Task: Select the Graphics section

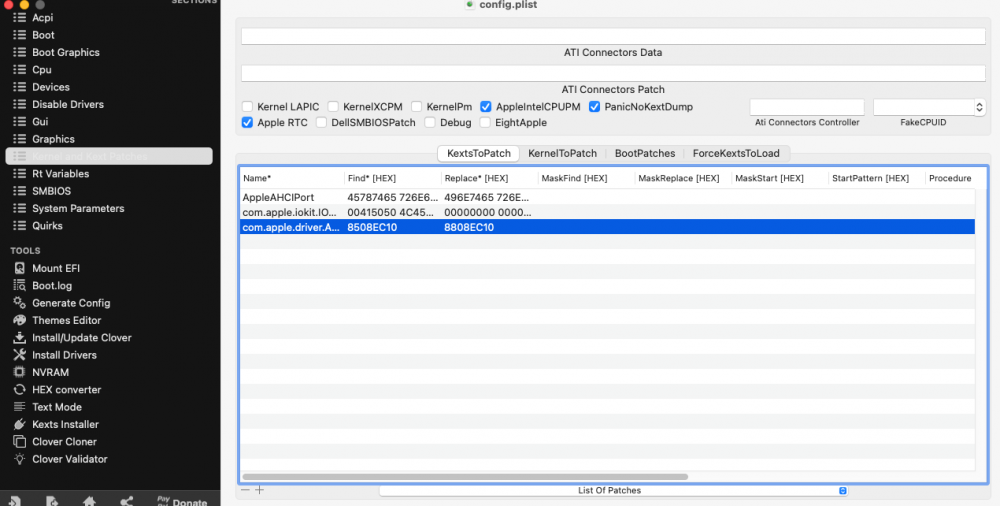Action: [54, 138]
